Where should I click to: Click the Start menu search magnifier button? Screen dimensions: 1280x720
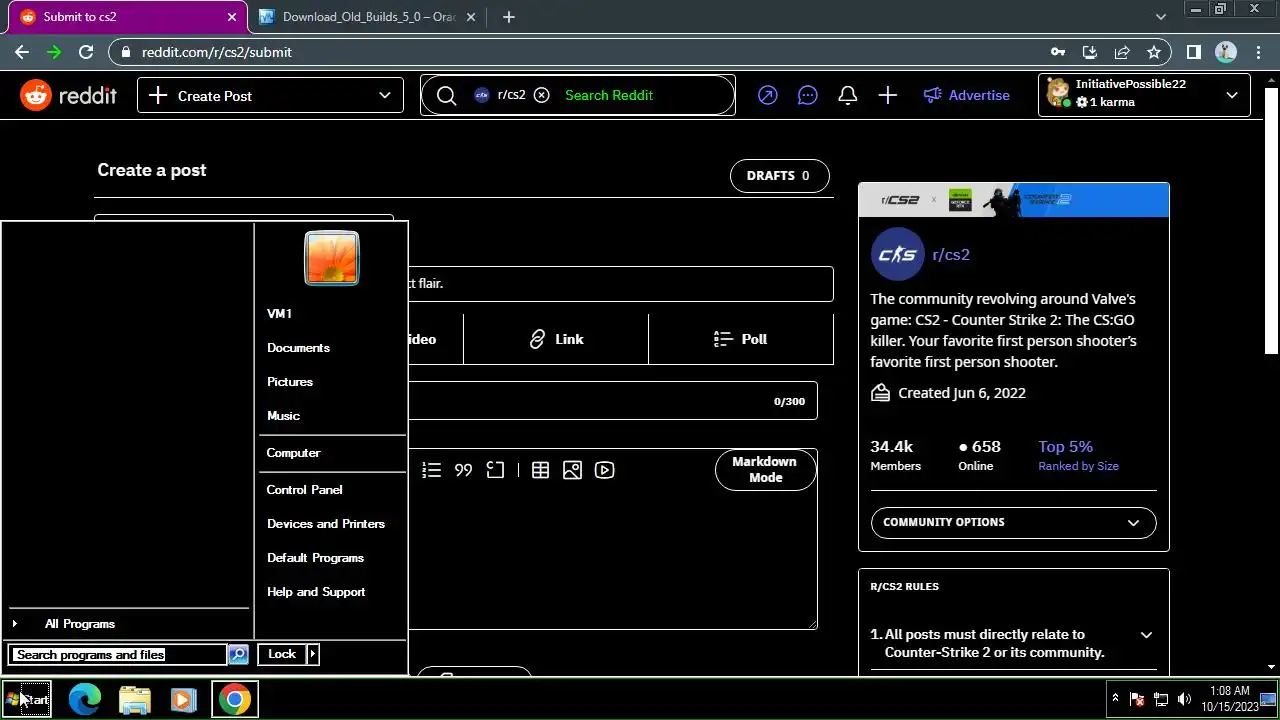click(238, 654)
